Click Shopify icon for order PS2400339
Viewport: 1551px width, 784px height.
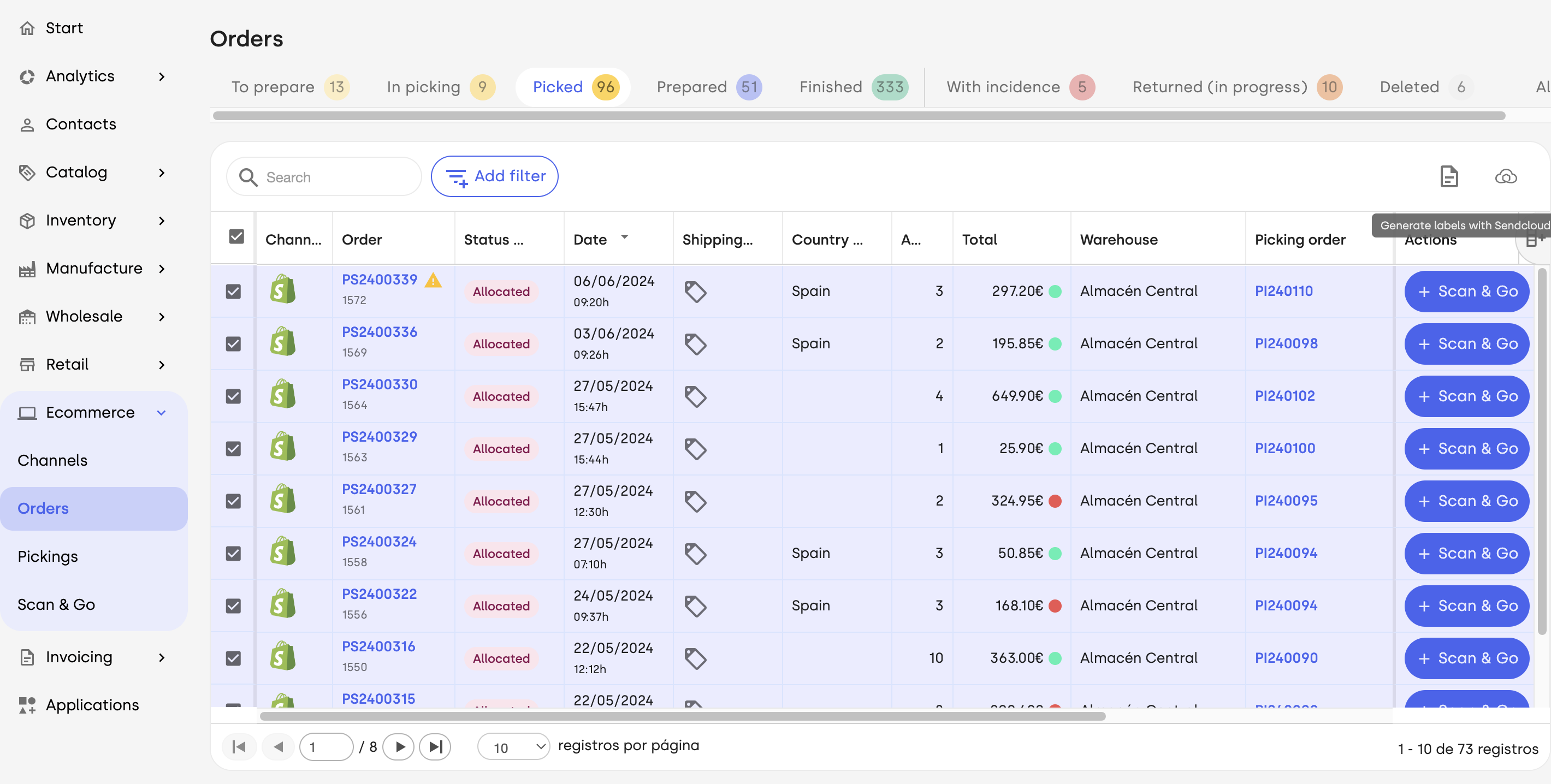pyautogui.click(x=283, y=289)
